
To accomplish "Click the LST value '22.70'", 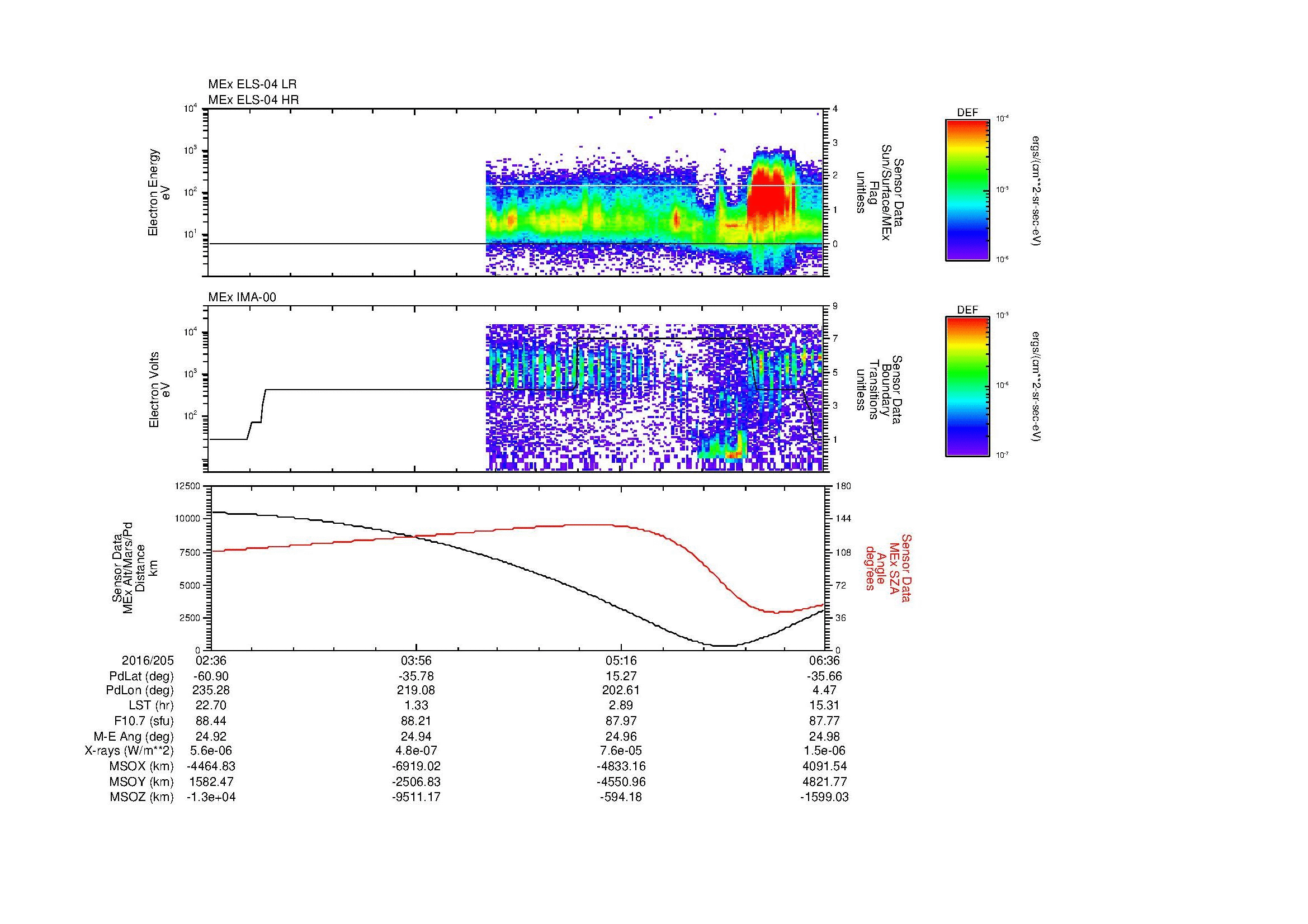I will click(211, 706).
